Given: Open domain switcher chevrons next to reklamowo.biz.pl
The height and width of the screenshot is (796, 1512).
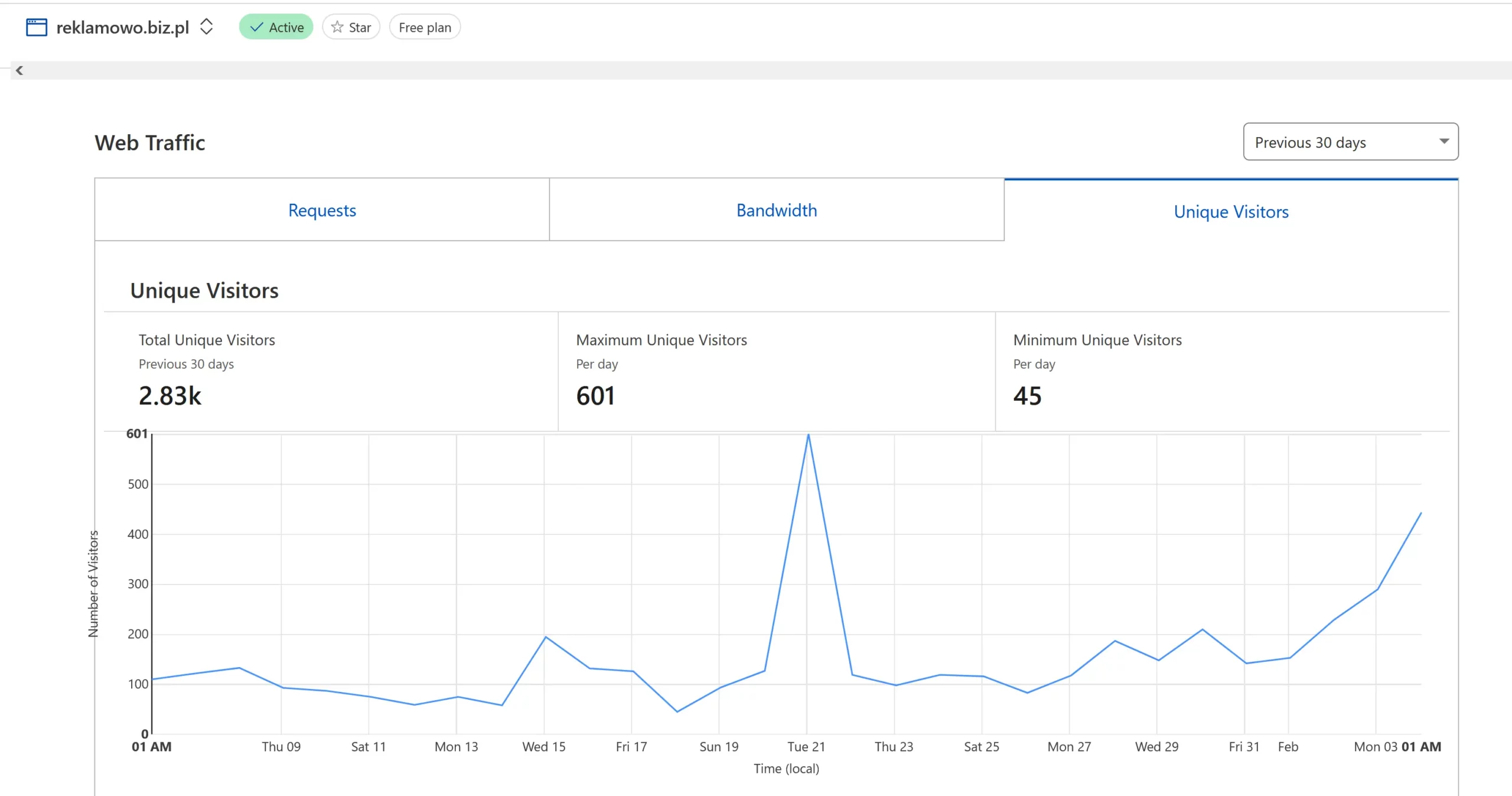Looking at the screenshot, I should coord(206,27).
